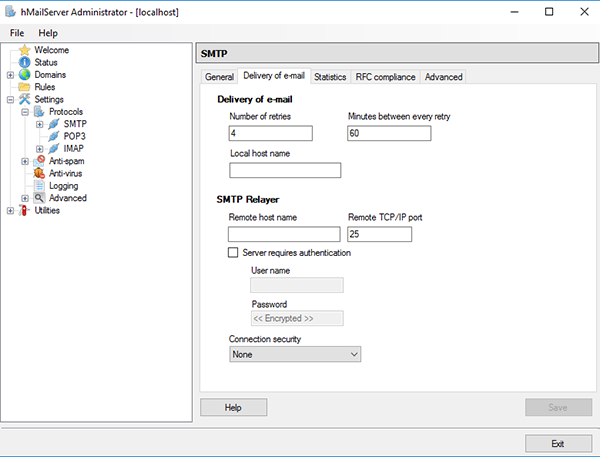This screenshot has width=600, height=457.
Task: Click the Help button below the panel
Action: click(x=233, y=408)
